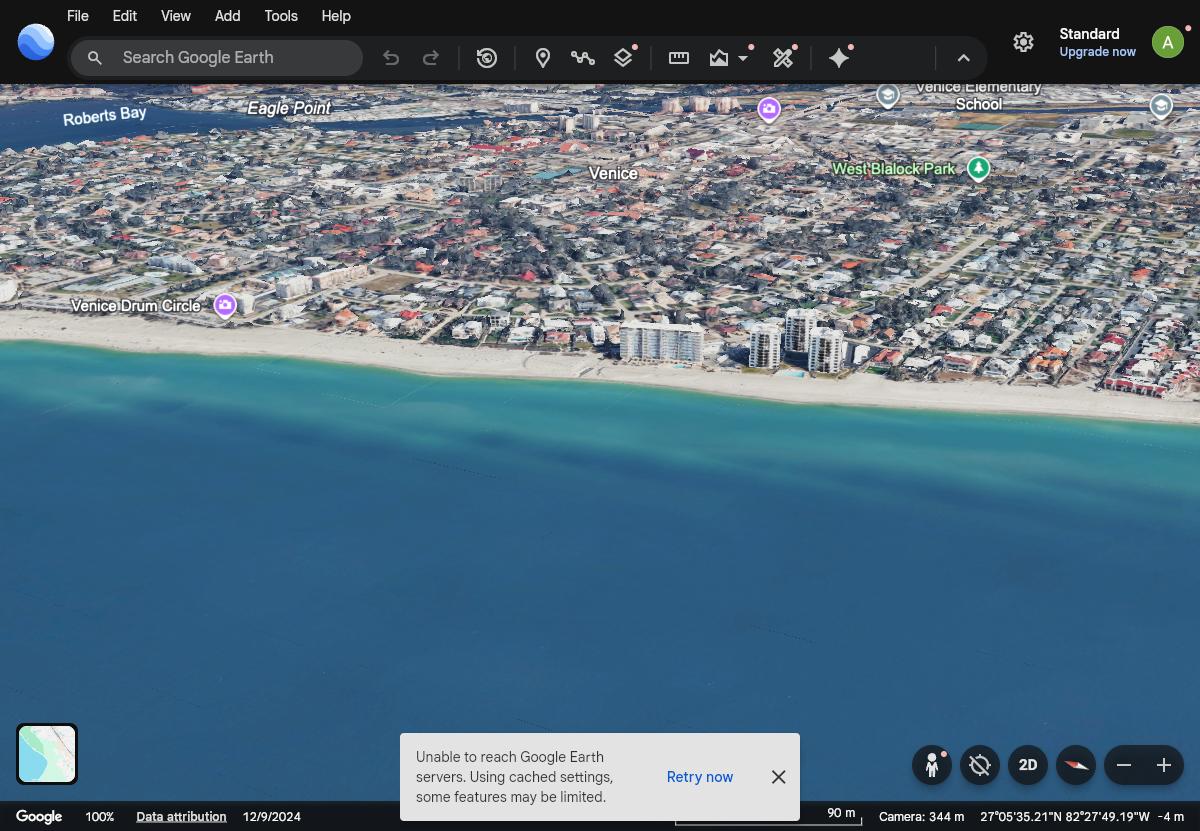Viewport: 1200px width, 831px height.
Task: Click Retry now in the notification
Action: pos(700,777)
